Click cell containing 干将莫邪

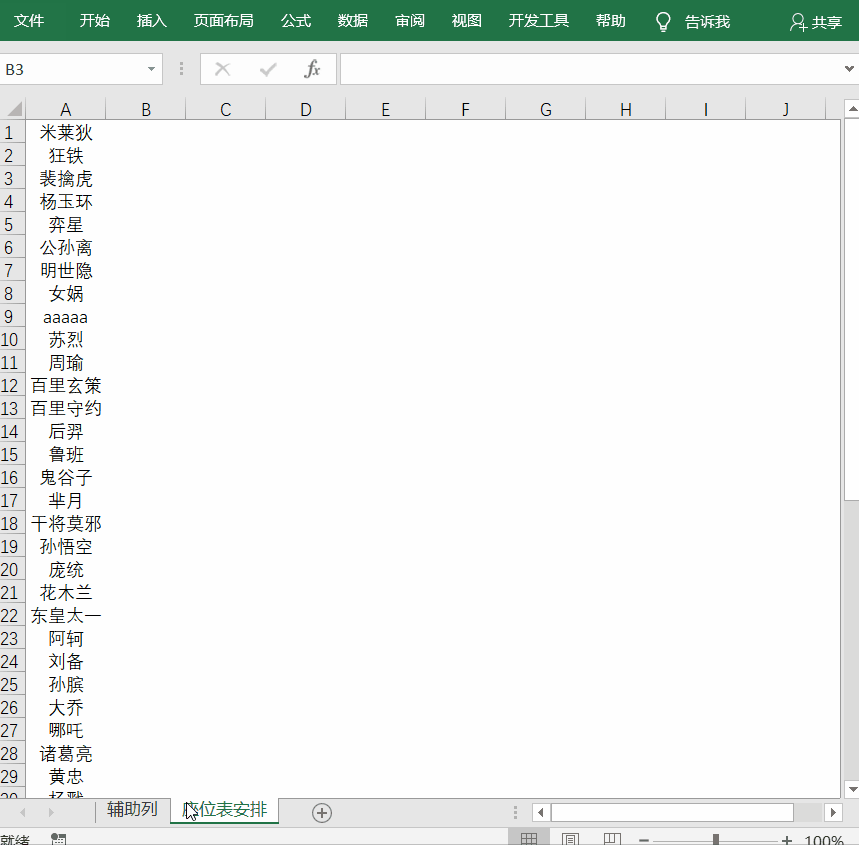click(66, 524)
